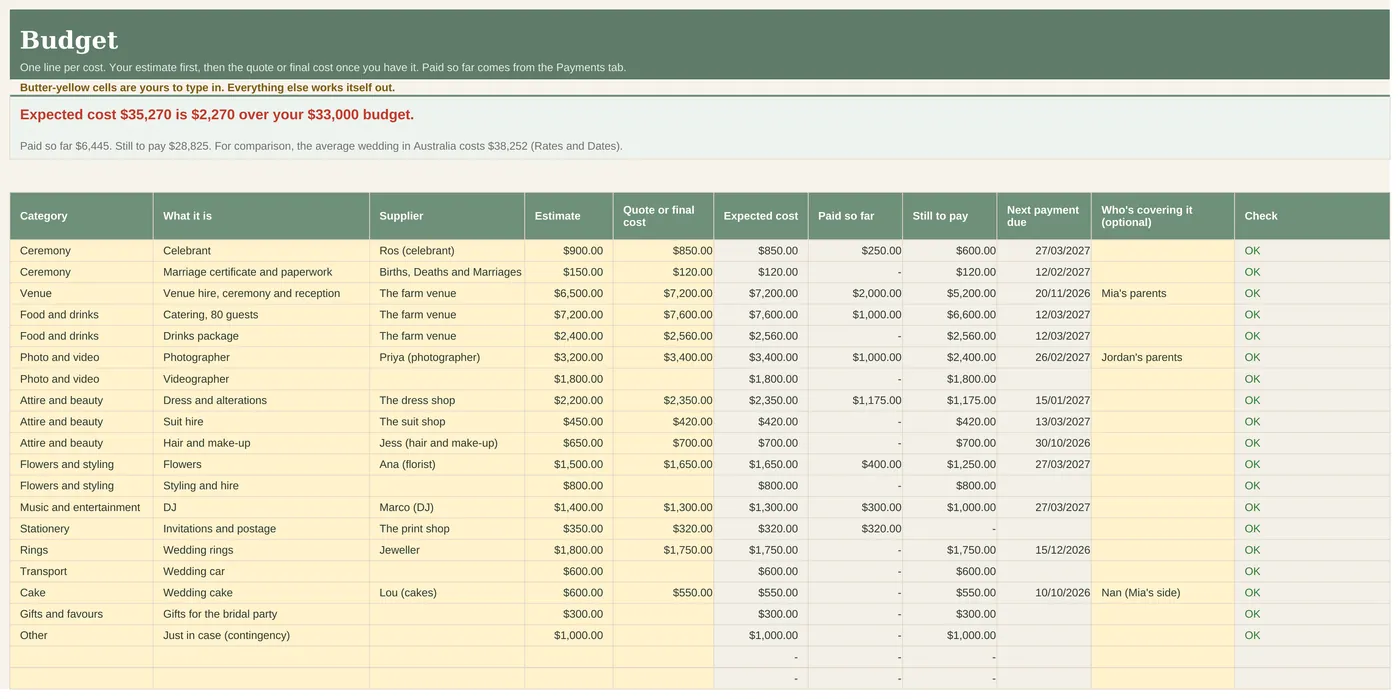Select Catering, 80 guests cell
Image resolution: width=1400 pixels, height=699 pixels.
click(261, 315)
